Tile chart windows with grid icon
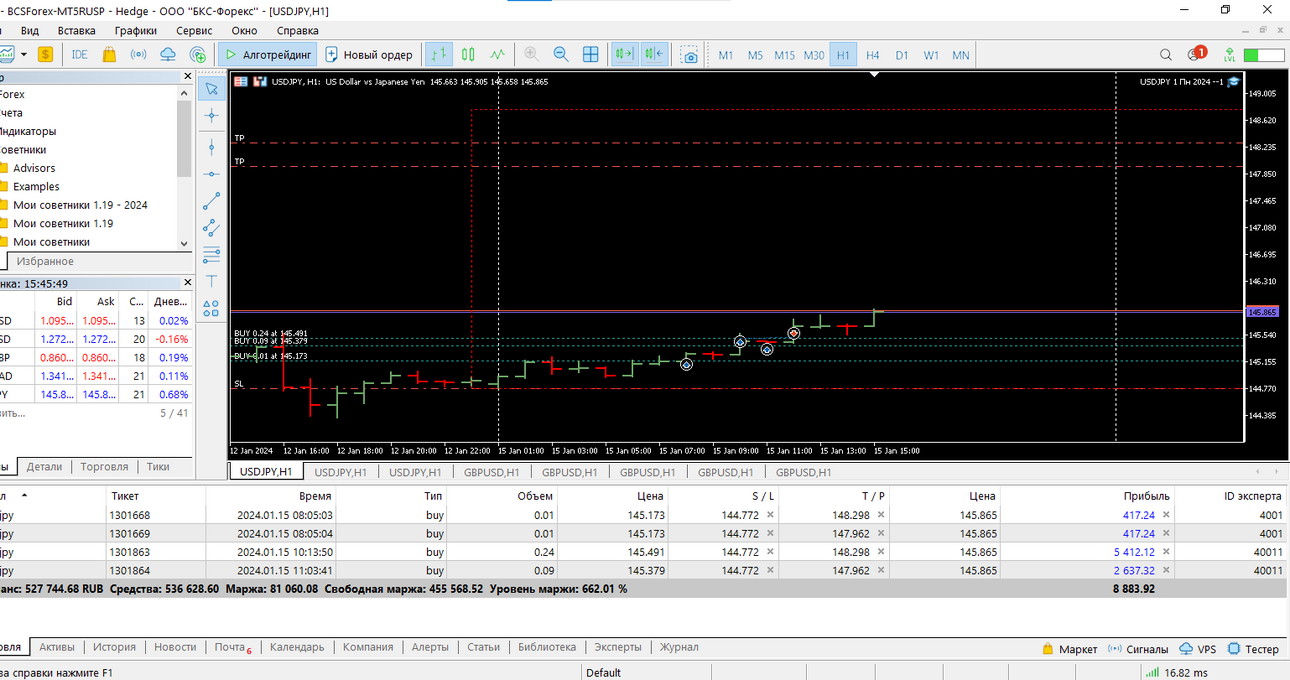The height and width of the screenshot is (680, 1290). [x=591, y=54]
